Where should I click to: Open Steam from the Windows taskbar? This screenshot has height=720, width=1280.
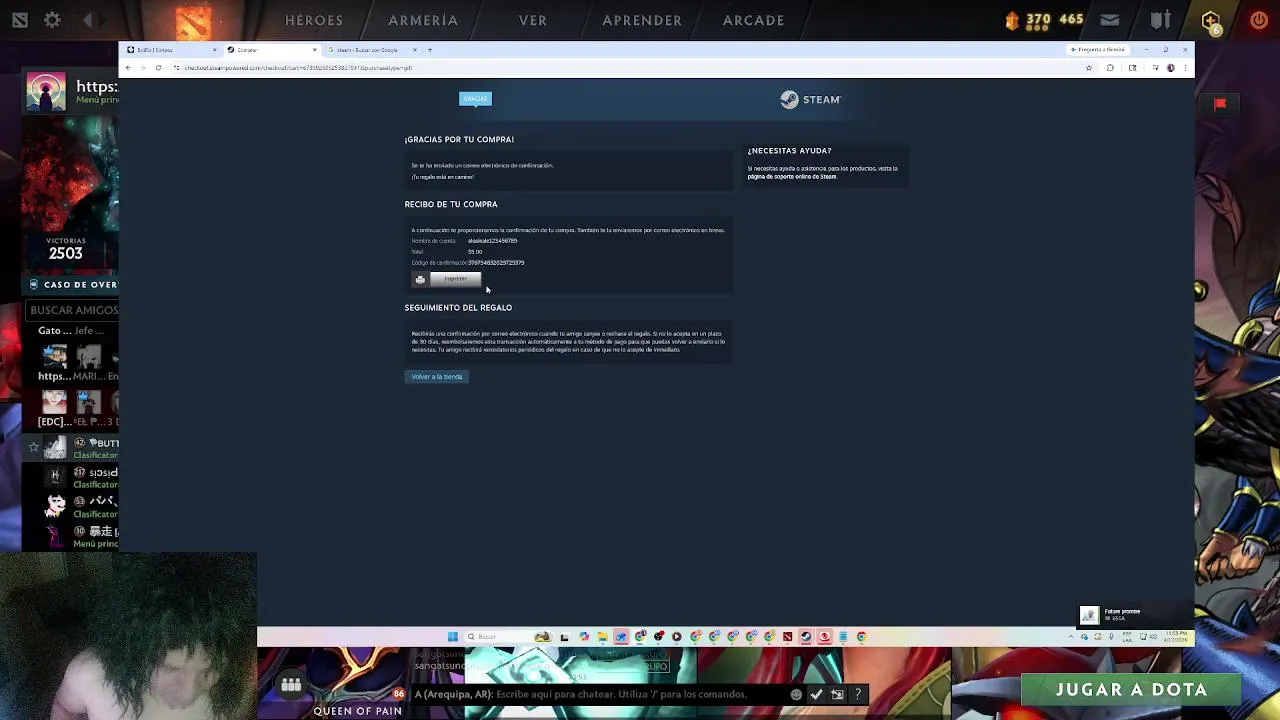point(806,637)
